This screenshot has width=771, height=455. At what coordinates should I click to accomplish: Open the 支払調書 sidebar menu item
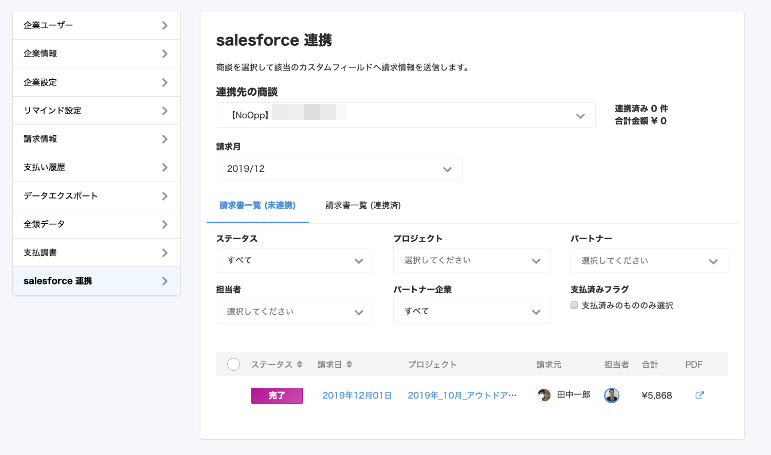point(96,253)
